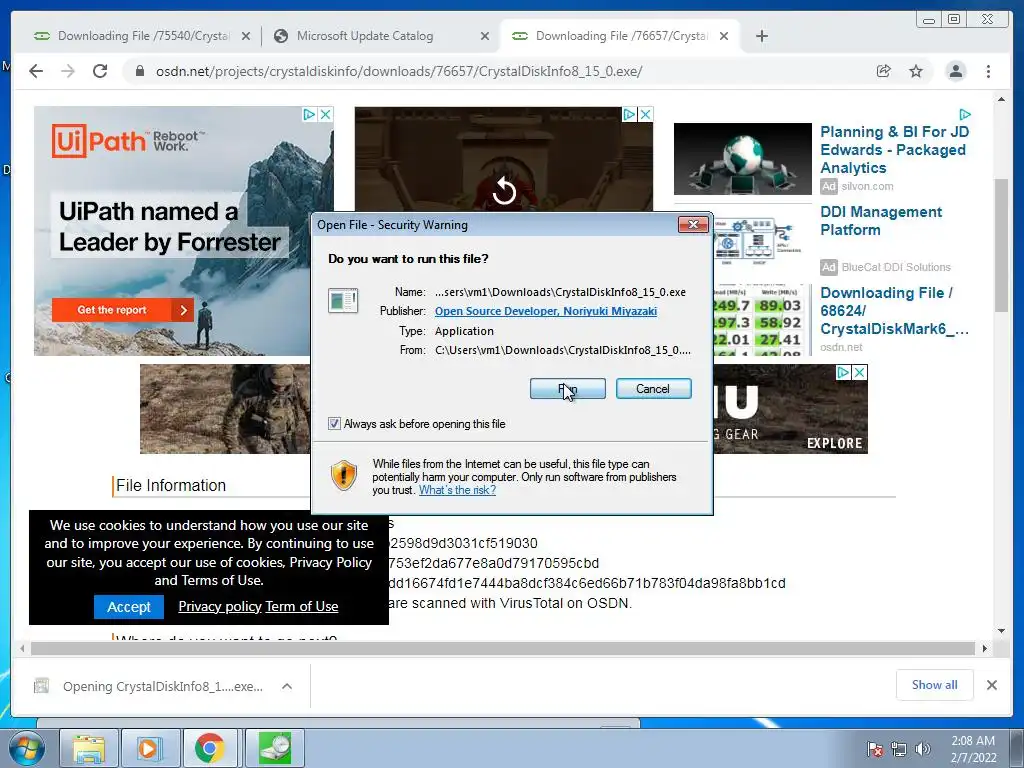Click the application file icon in dialog
This screenshot has width=1024, height=768.
point(343,301)
